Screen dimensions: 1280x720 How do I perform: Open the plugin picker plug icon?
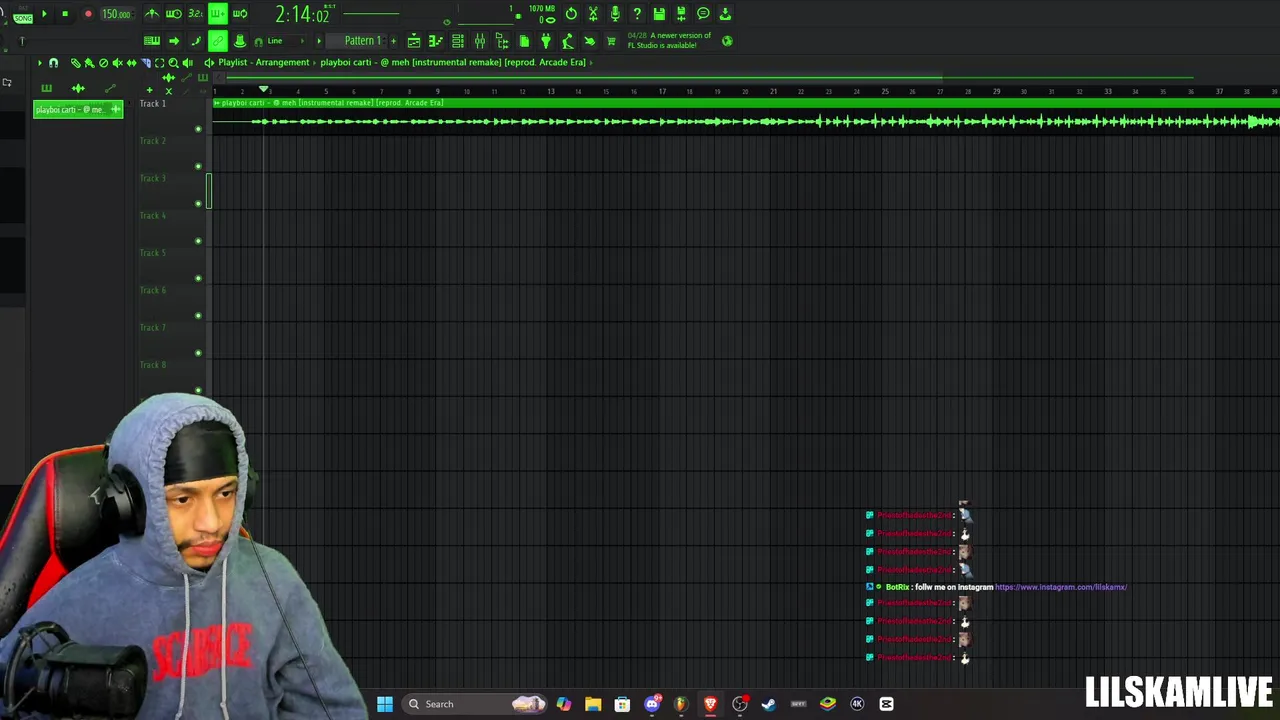546,41
